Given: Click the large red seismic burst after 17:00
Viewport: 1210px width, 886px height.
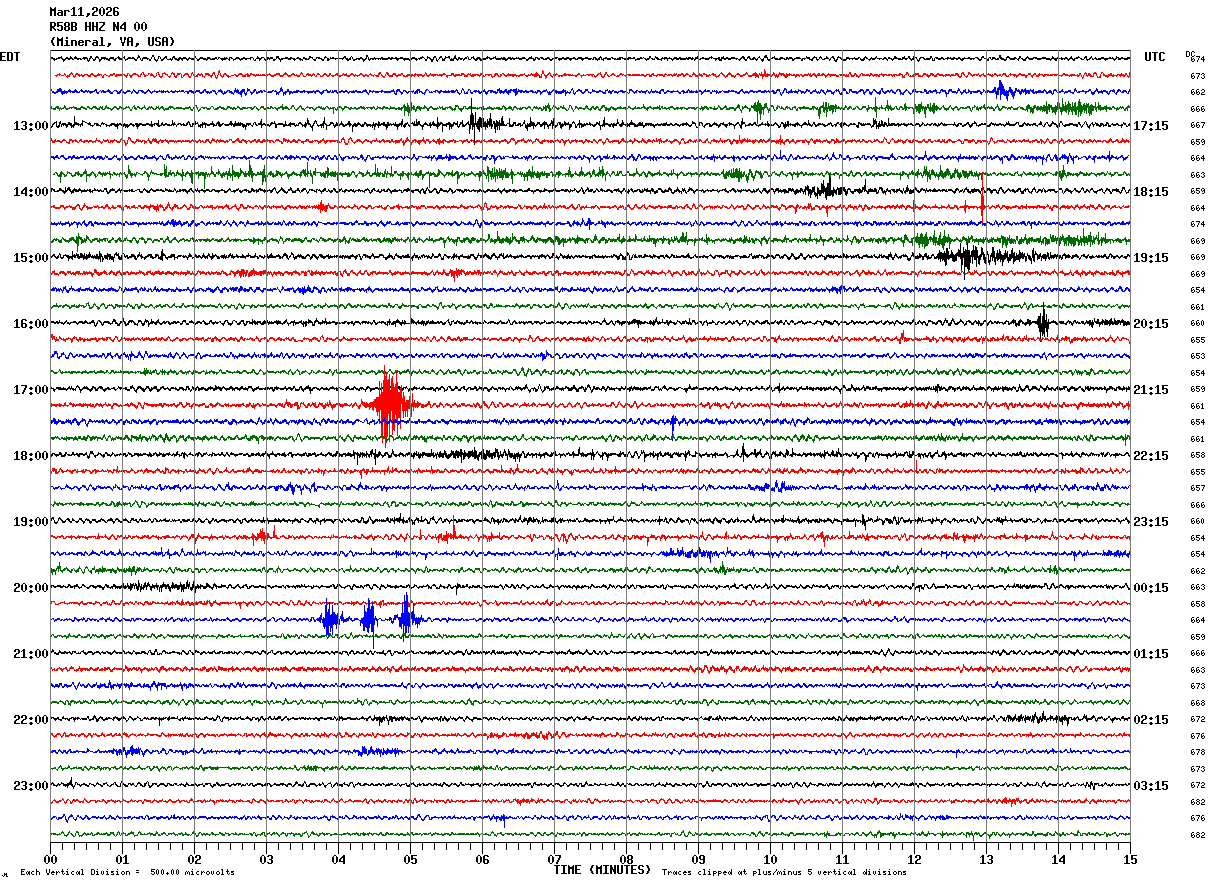Looking at the screenshot, I should click(390, 405).
